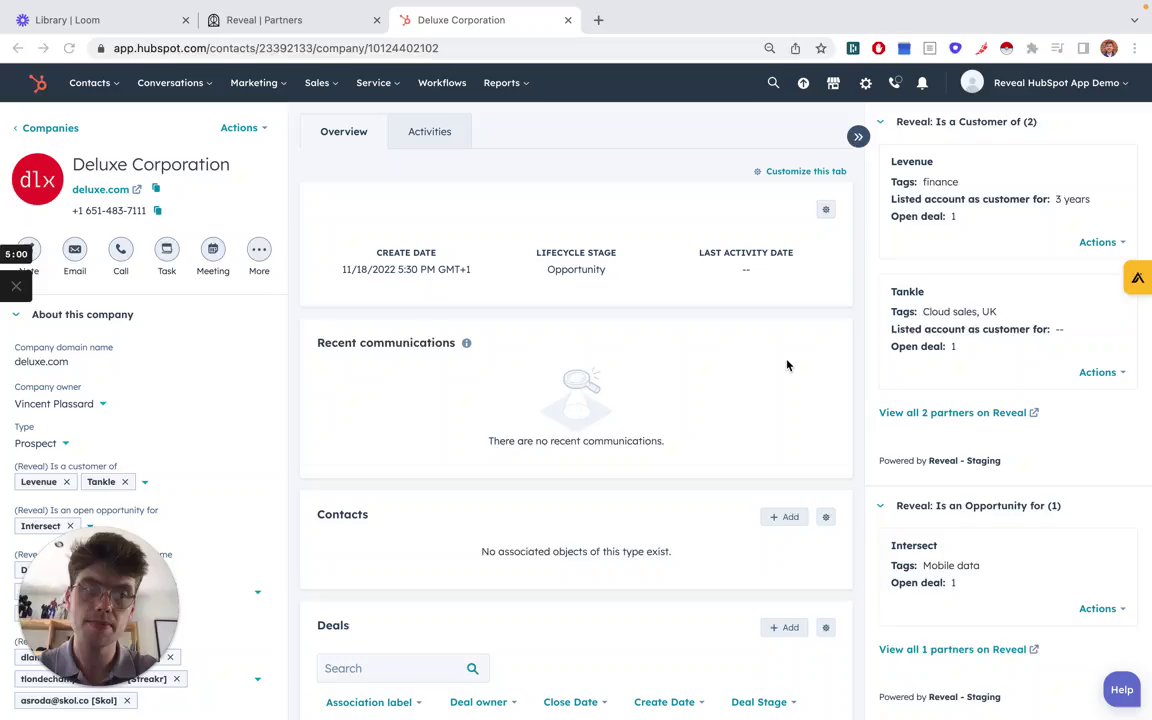Open the deluxe.com website link
Screen dimensions: 1152x720
pyautogui.click(x=107, y=190)
